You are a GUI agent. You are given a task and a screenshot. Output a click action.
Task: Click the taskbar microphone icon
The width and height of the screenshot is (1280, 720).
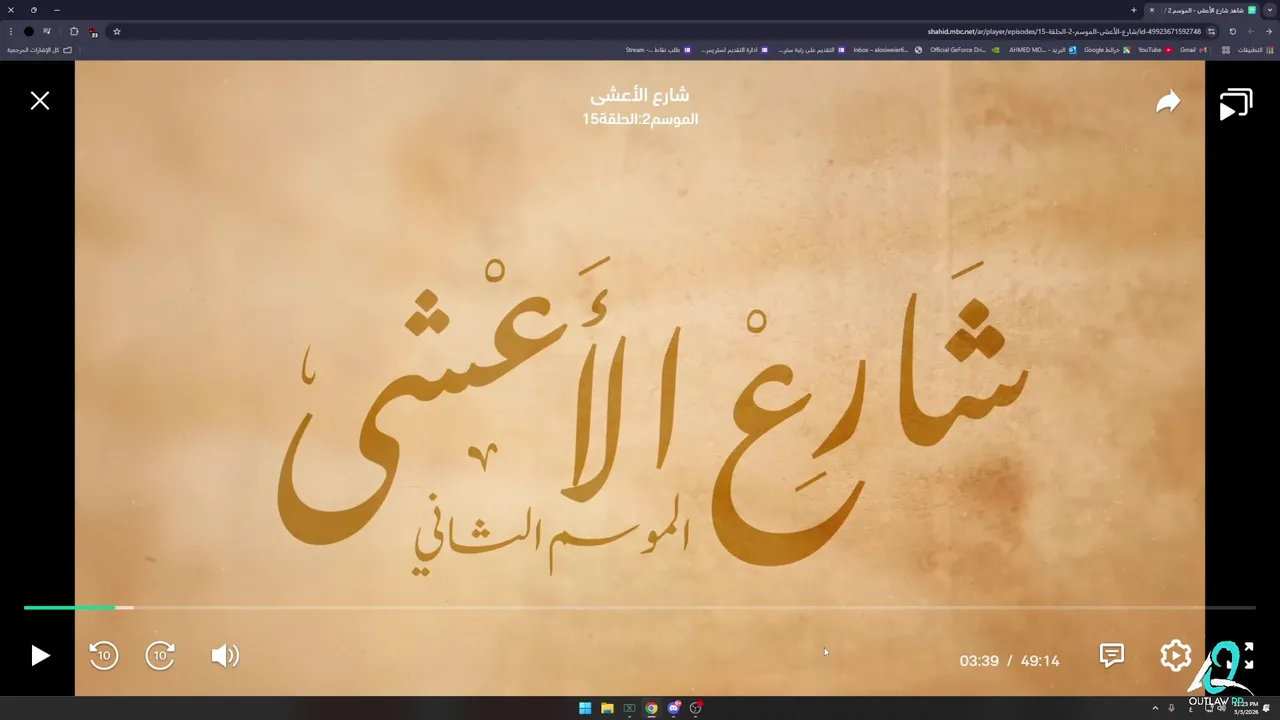(x=1171, y=708)
